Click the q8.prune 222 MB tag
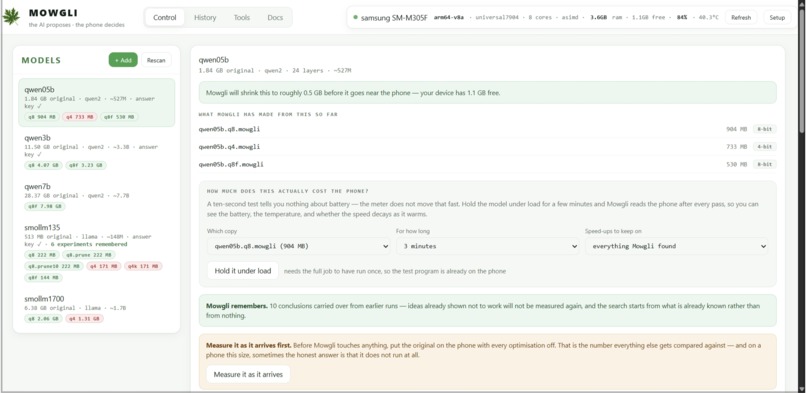Viewport: 806px width, 393px height. (x=89, y=255)
